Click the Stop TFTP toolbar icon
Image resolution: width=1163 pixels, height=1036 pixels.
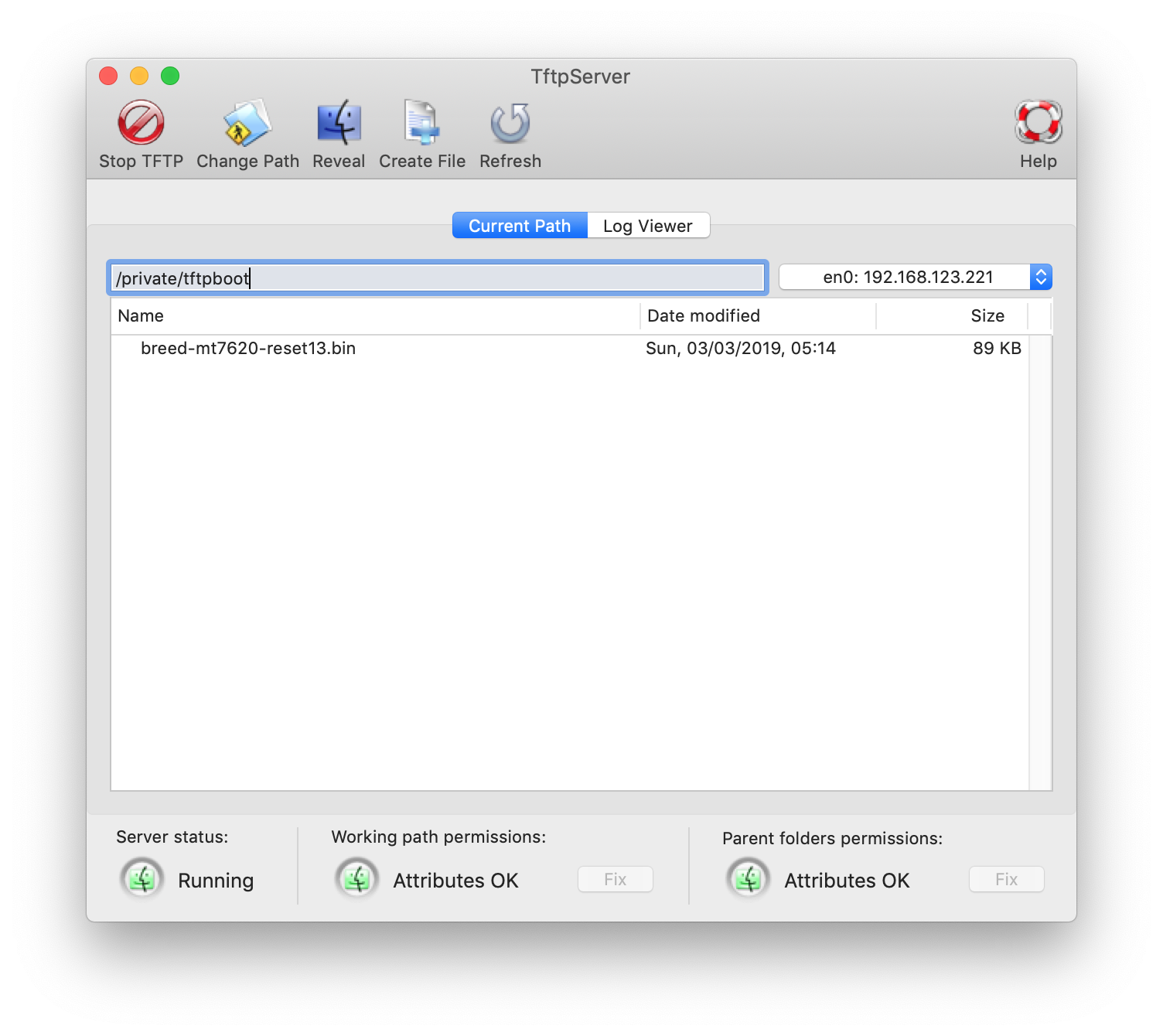pyautogui.click(x=141, y=122)
